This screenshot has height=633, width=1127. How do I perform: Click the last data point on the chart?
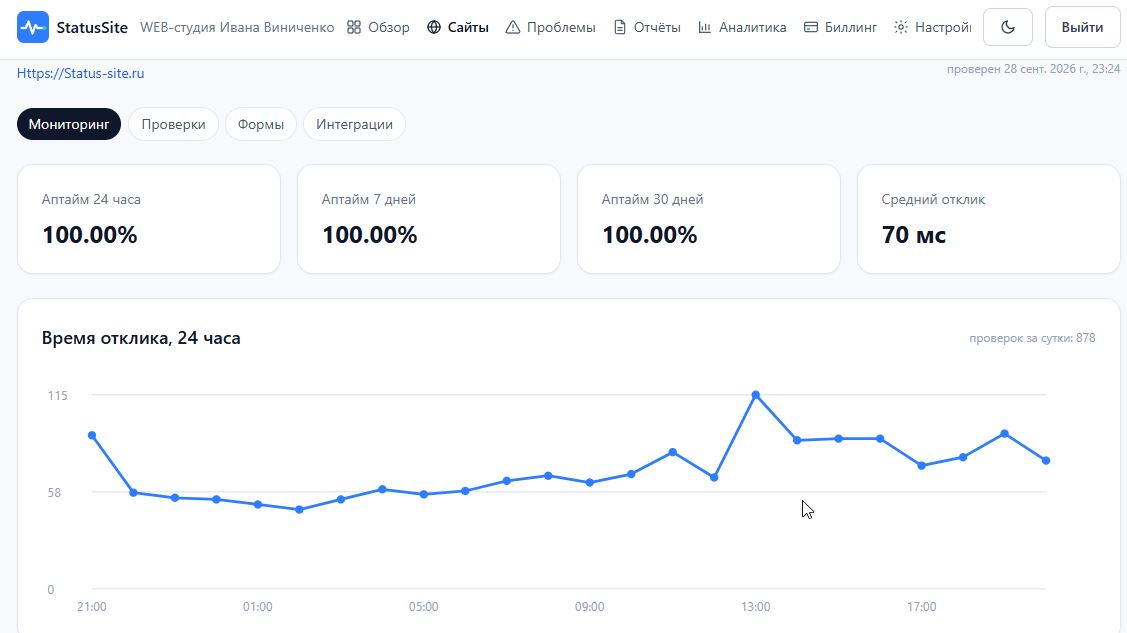pos(1046,461)
